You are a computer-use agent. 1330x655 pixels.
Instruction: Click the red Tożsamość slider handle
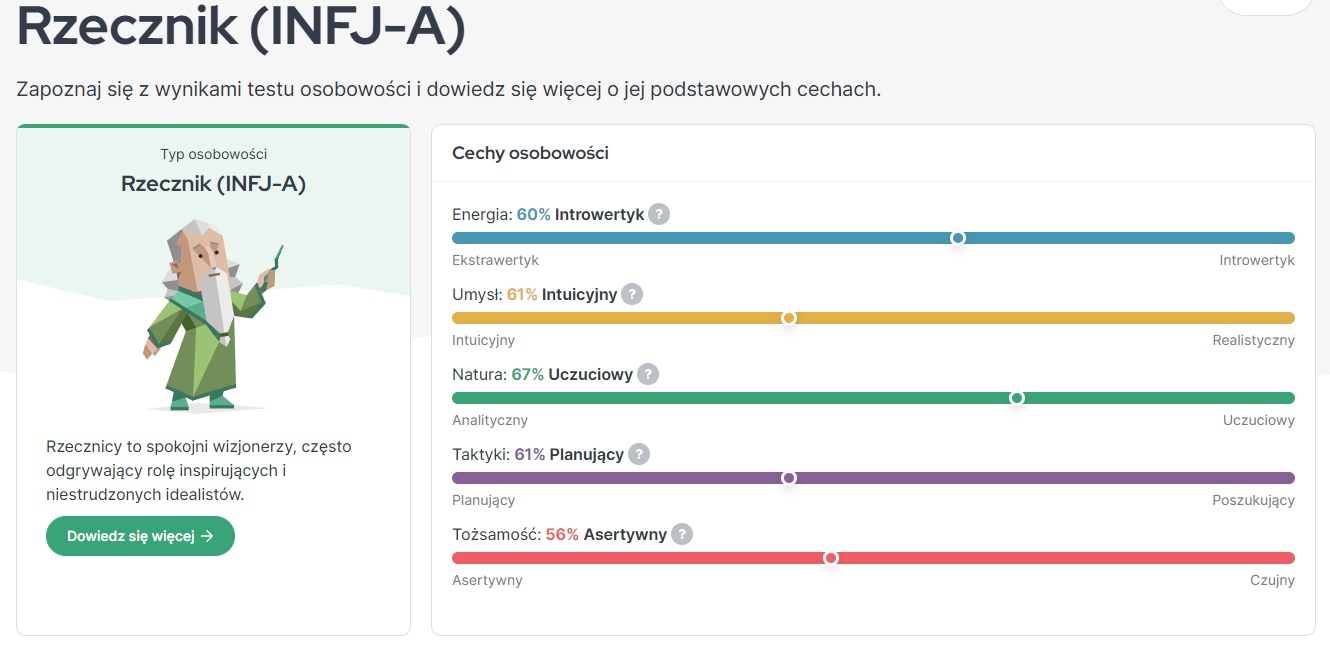[x=830, y=558]
